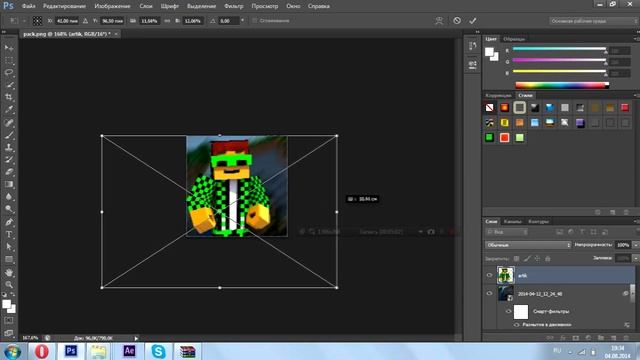Screen dimensions: 640x360
Task: Apply the red square style swatch
Action: [x=504, y=138]
